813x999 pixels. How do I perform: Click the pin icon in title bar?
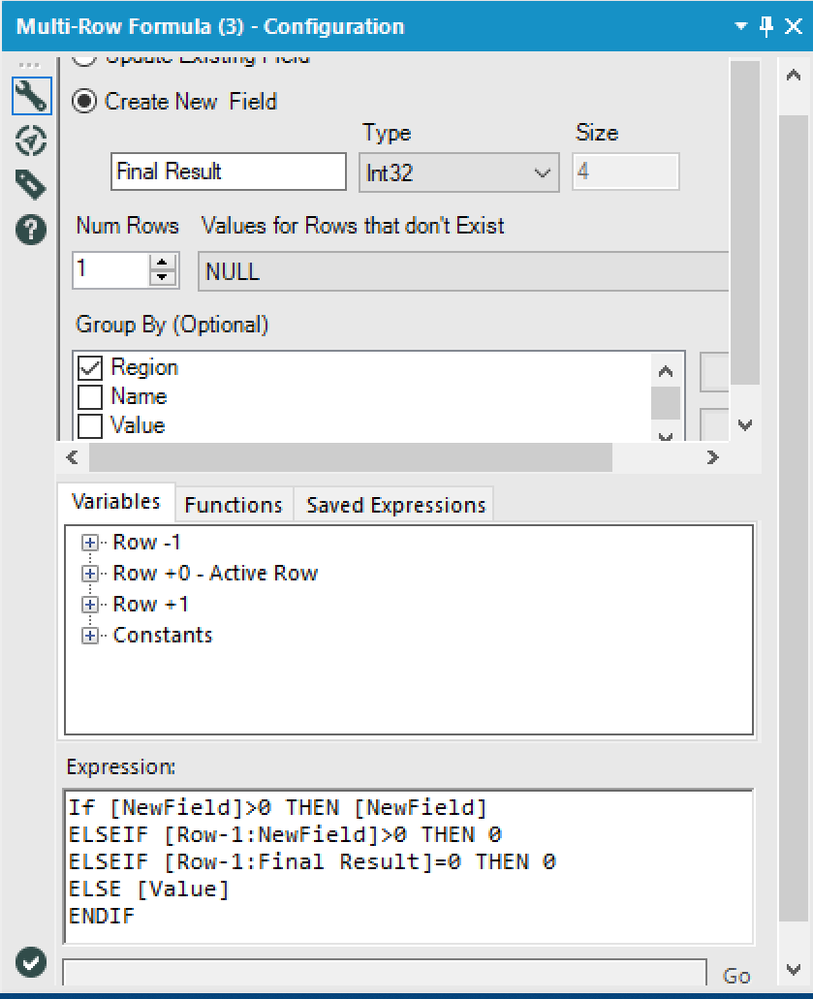tap(767, 27)
